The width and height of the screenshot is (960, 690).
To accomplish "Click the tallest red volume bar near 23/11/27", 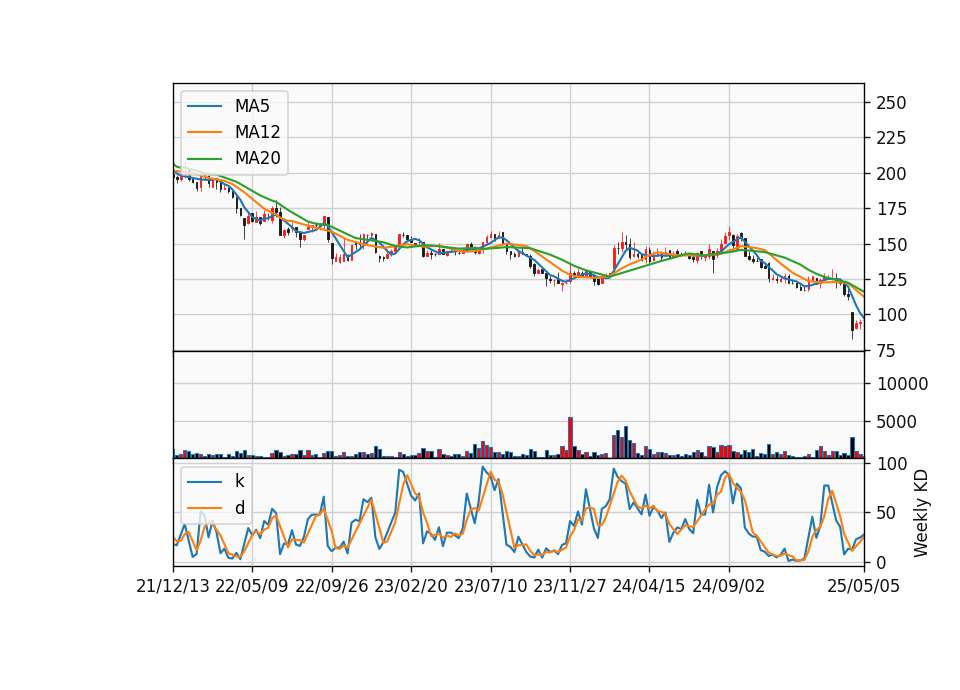I will (x=570, y=437).
